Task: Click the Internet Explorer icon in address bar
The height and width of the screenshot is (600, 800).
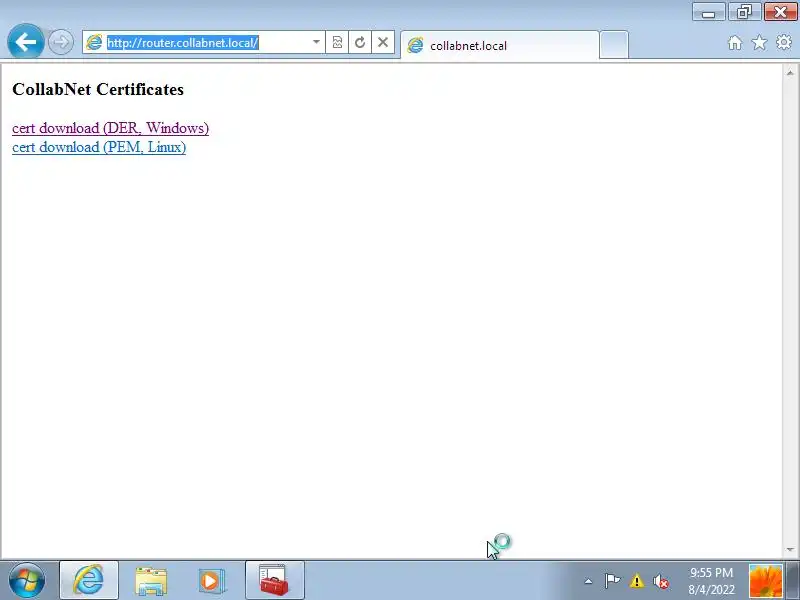Action: 94,42
